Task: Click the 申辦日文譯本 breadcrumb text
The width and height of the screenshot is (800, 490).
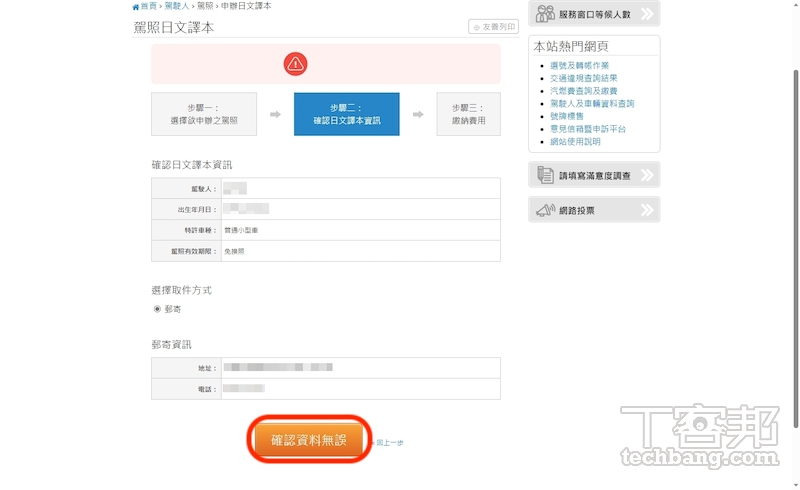Action: pyautogui.click(x=246, y=6)
